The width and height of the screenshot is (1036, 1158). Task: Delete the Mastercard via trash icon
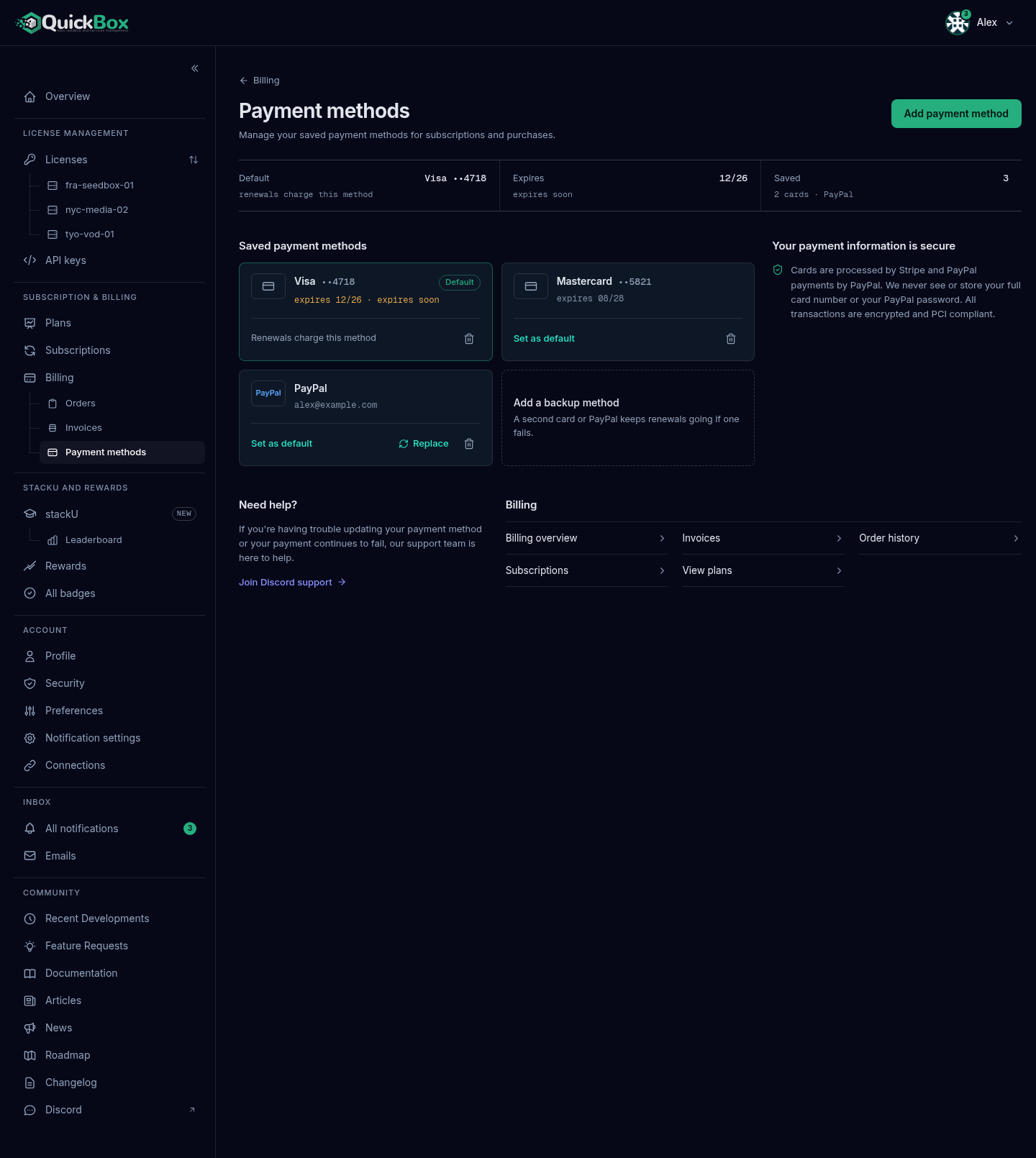(x=731, y=339)
